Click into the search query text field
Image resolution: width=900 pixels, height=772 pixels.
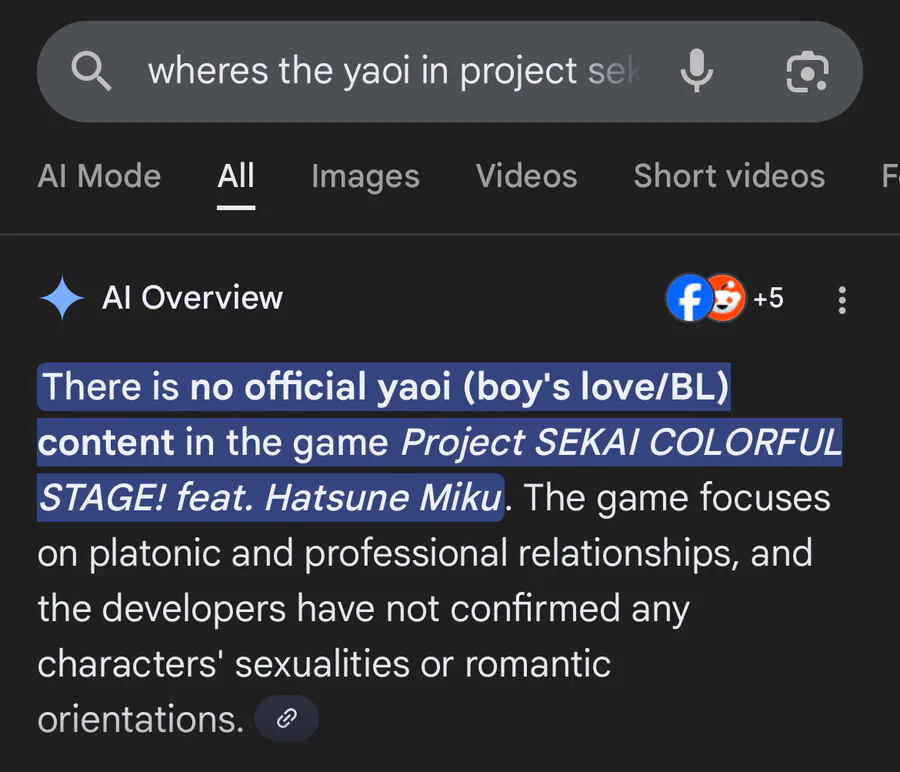(390, 72)
